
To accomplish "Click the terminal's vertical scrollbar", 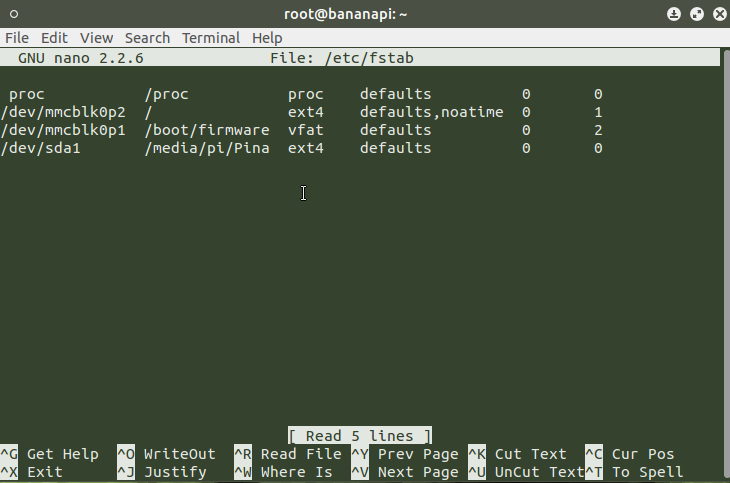I will pyautogui.click(x=725, y=250).
